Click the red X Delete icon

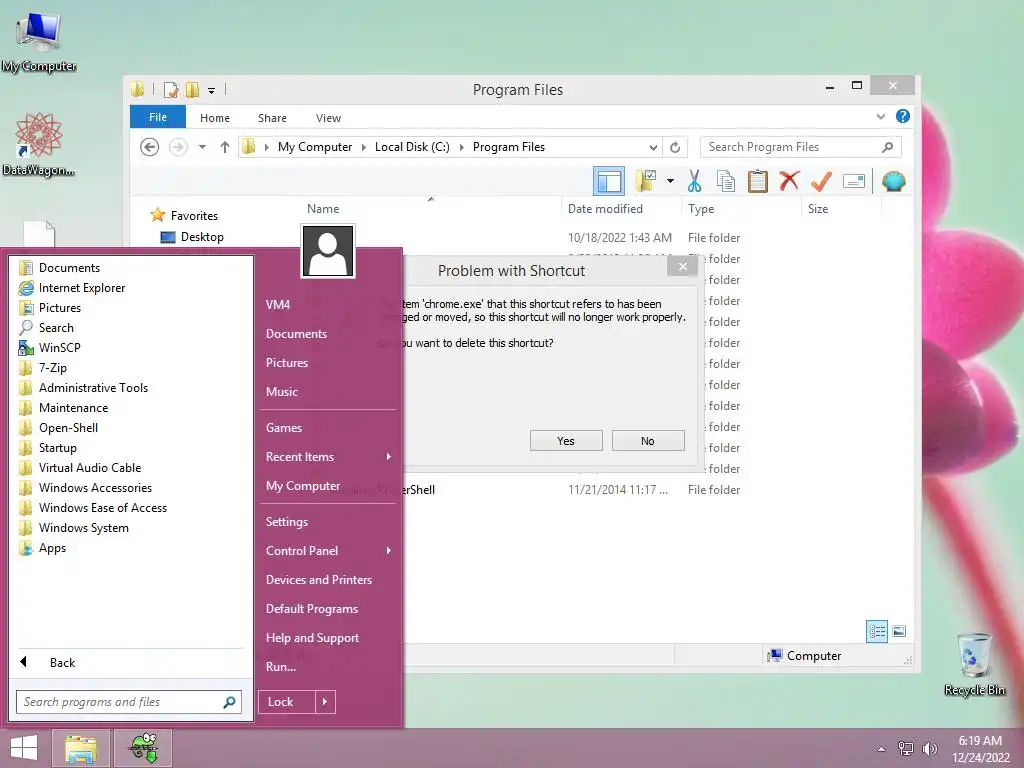789,181
